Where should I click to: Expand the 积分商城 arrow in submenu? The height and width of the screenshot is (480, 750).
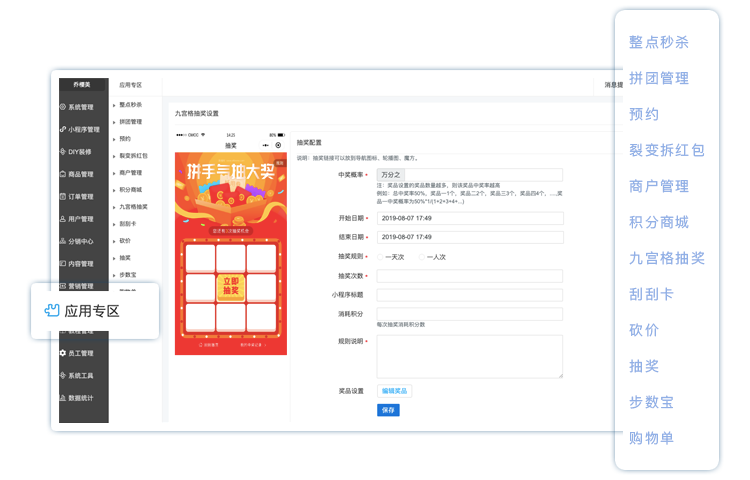114,190
